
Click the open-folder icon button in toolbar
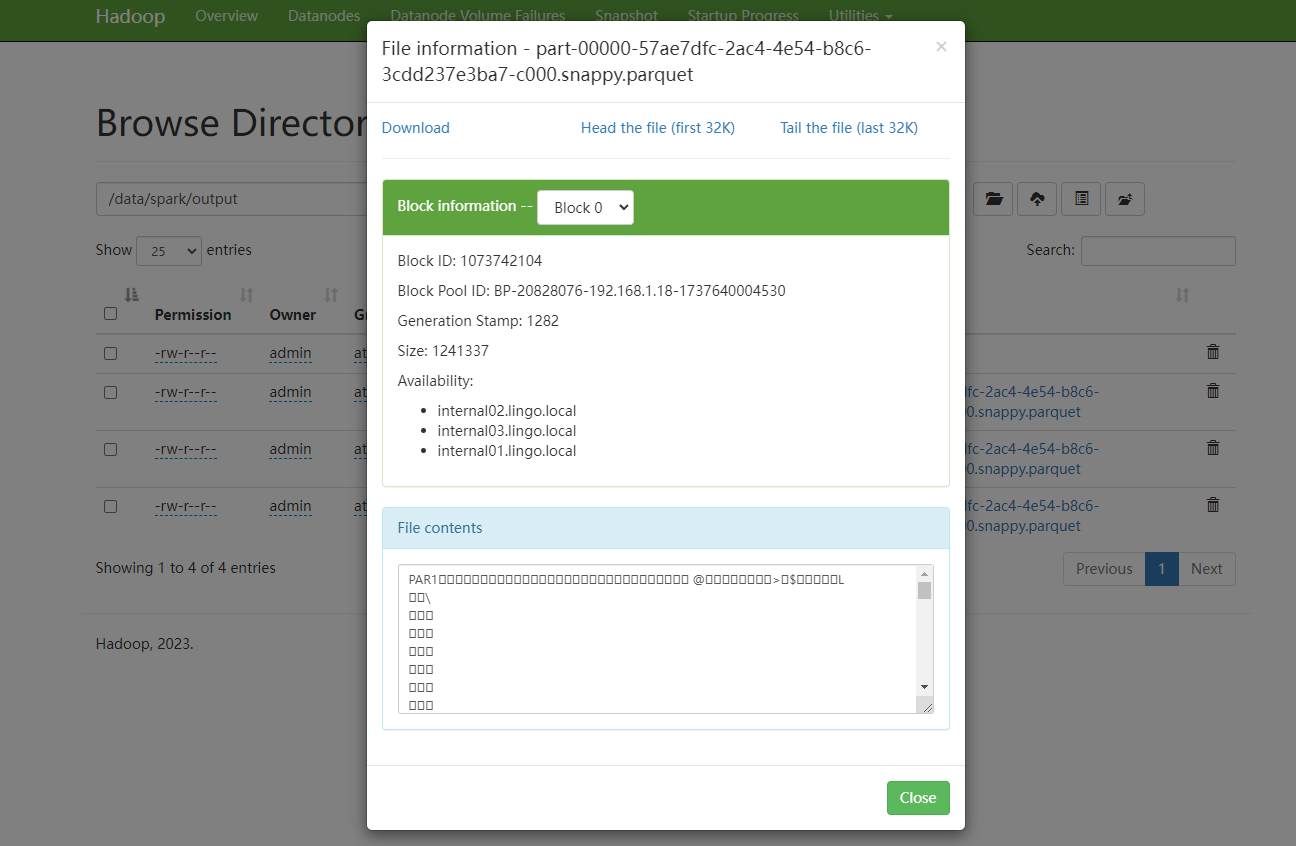(x=993, y=199)
